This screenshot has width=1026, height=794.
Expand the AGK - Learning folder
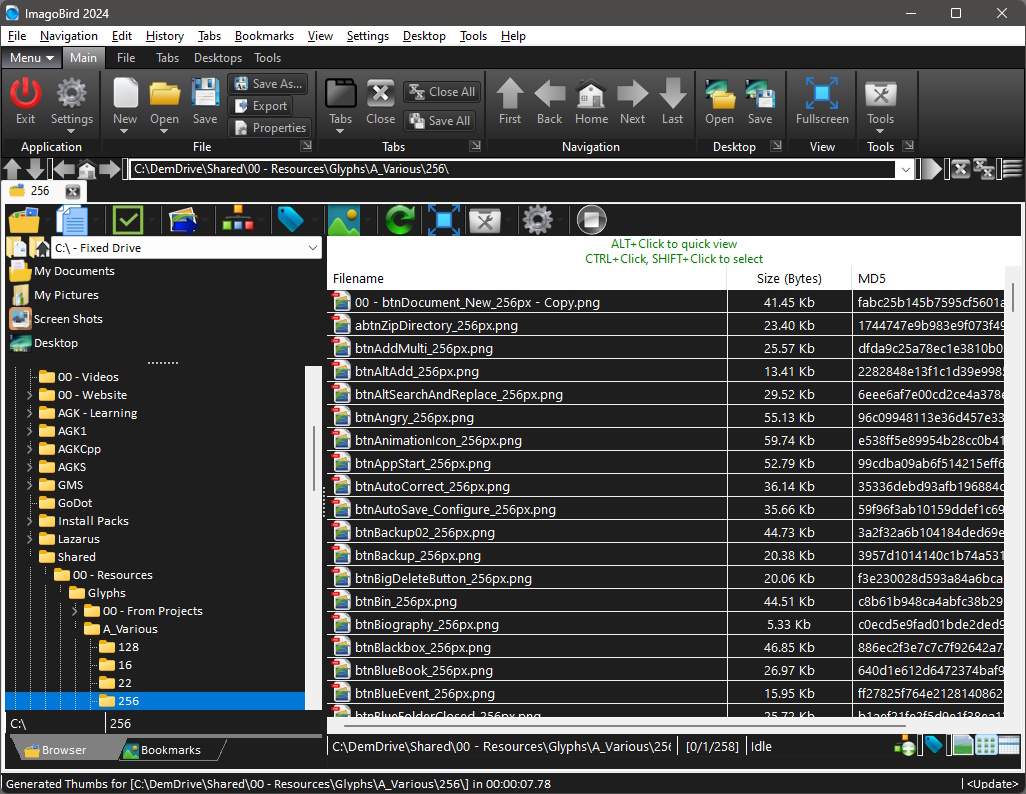point(29,413)
